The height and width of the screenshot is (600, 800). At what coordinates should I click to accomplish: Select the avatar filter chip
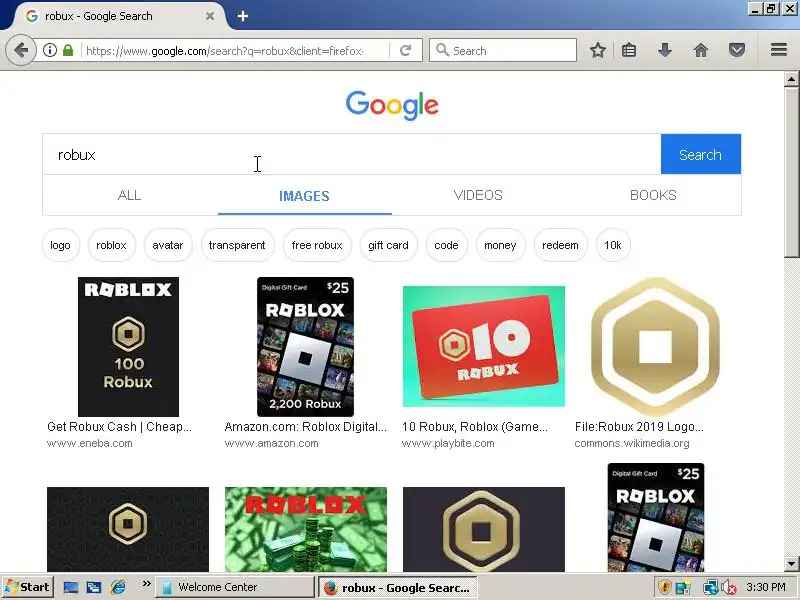(x=167, y=245)
